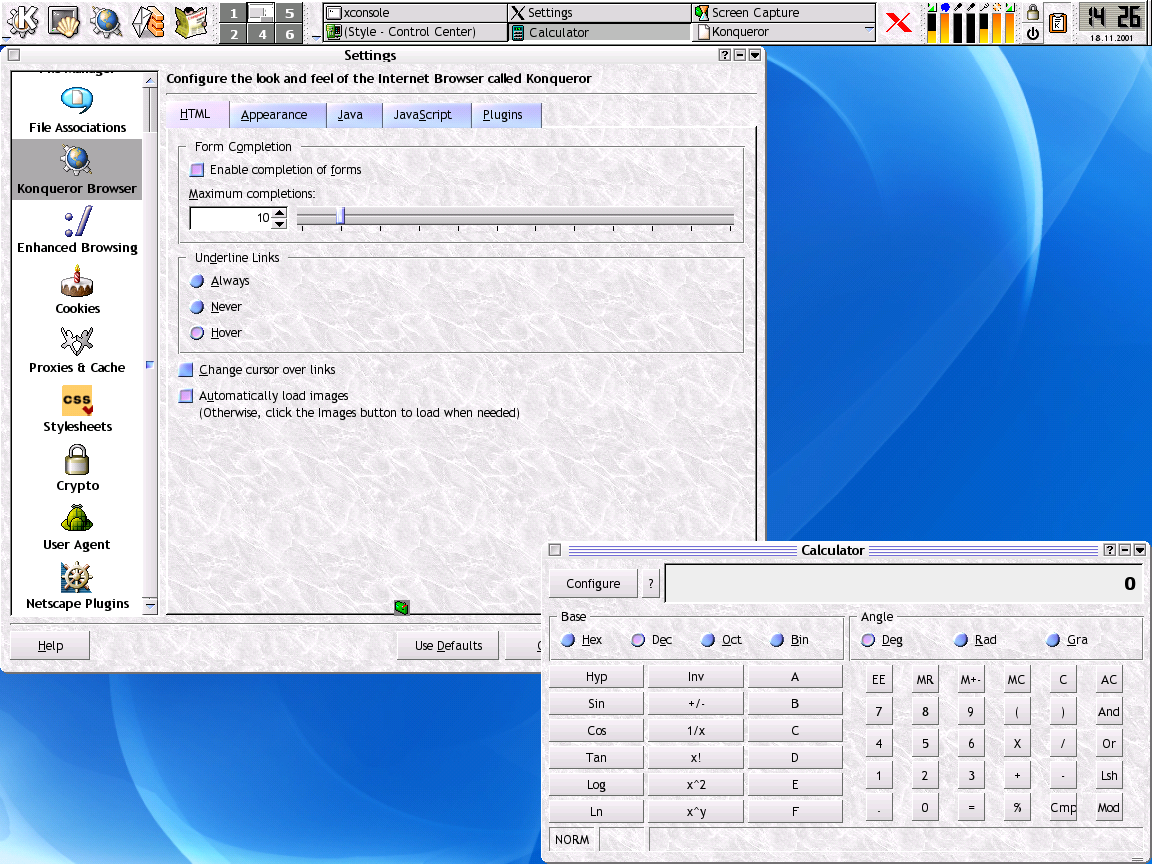1152x864 pixels.
Task: Click the maximum completions slider handle
Action: [340, 216]
